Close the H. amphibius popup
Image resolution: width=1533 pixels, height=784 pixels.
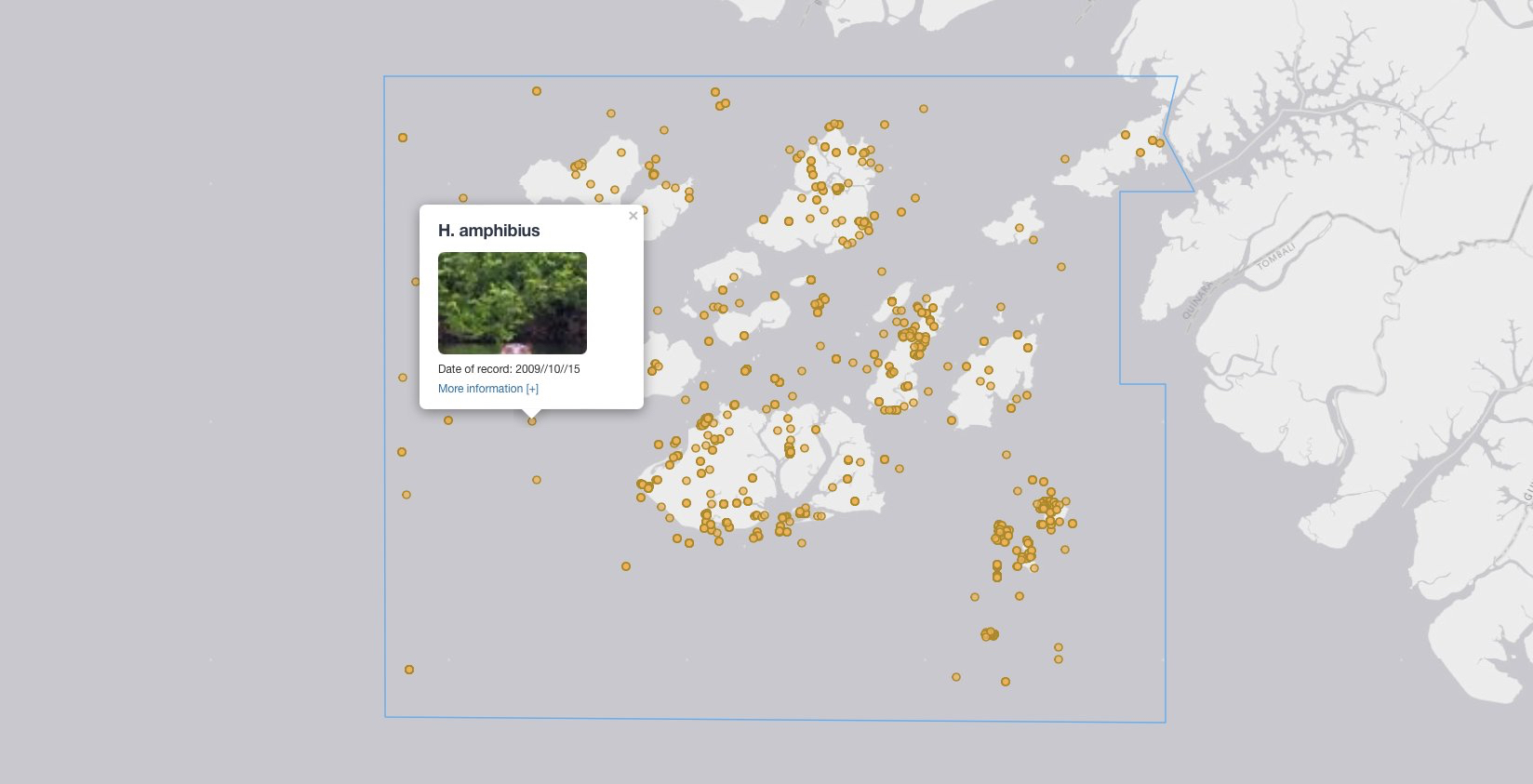tap(633, 216)
